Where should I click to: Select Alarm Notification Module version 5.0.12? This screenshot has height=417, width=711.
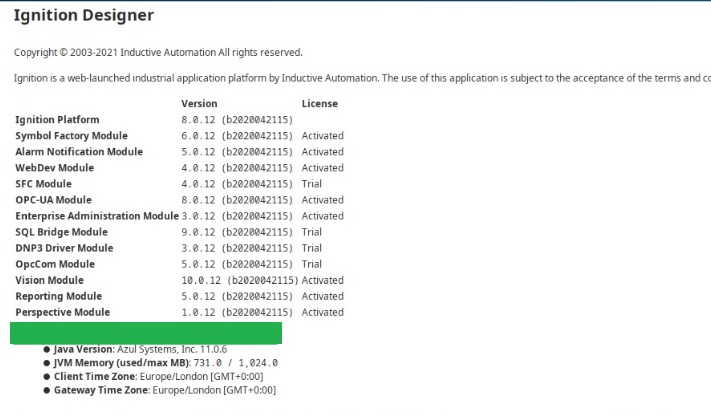[x=237, y=152]
